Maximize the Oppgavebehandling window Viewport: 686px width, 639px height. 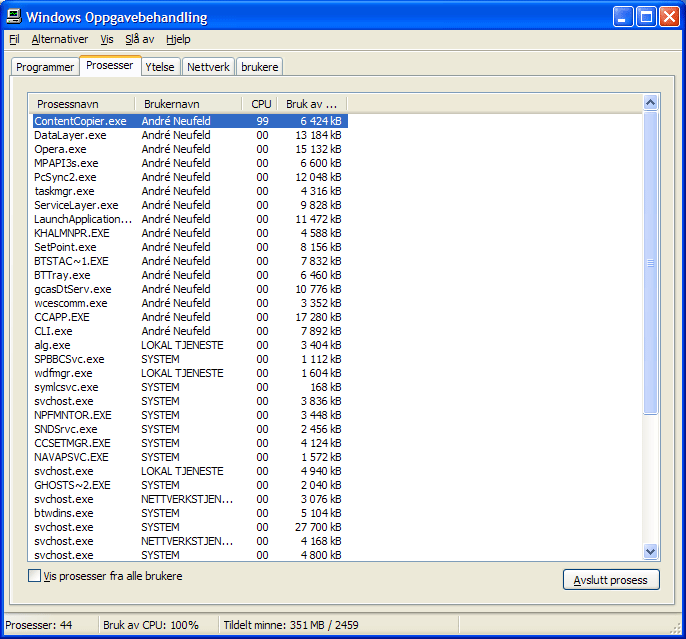pyautogui.click(x=646, y=17)
